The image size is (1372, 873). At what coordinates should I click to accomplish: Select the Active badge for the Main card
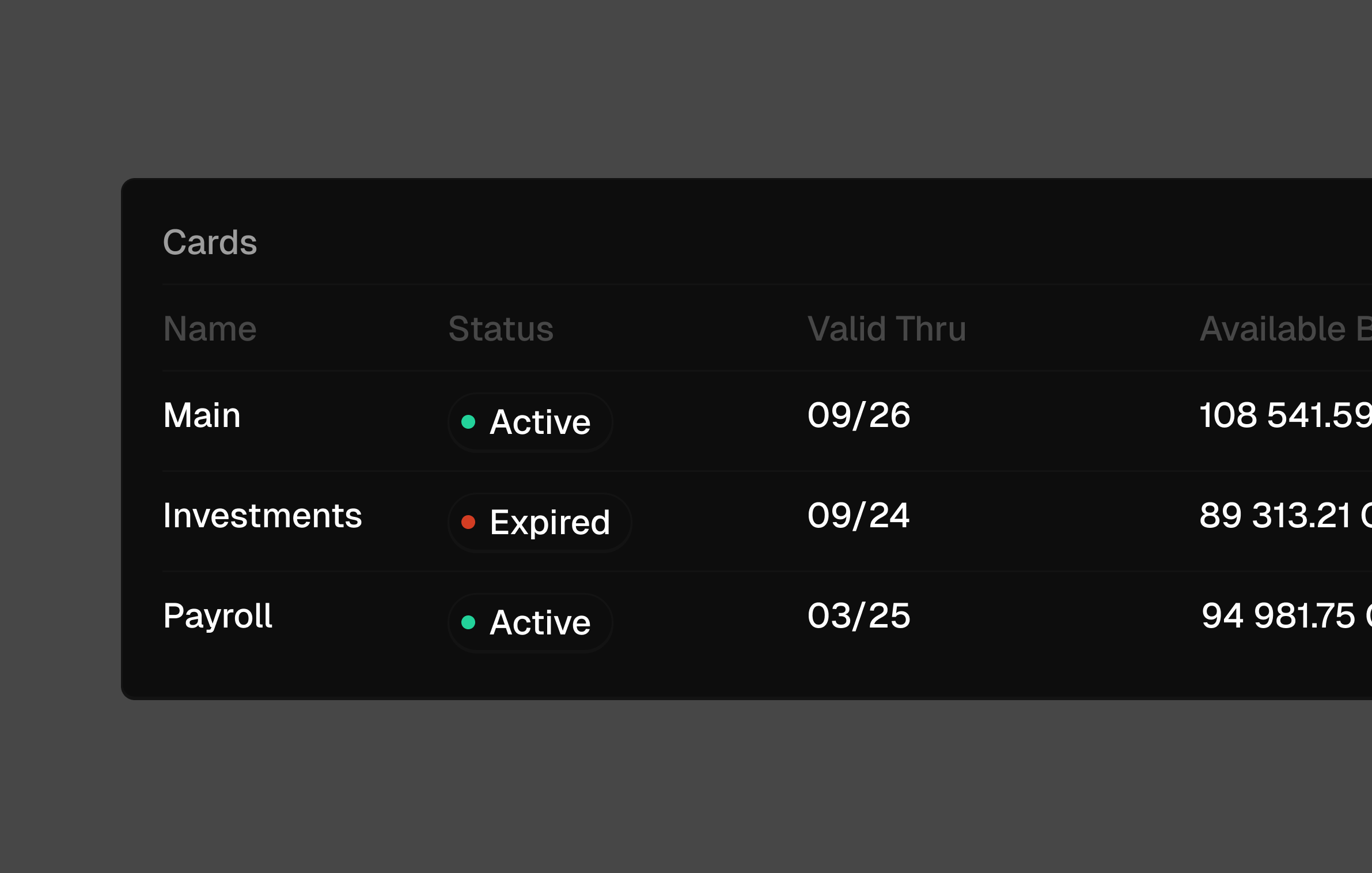530,422
